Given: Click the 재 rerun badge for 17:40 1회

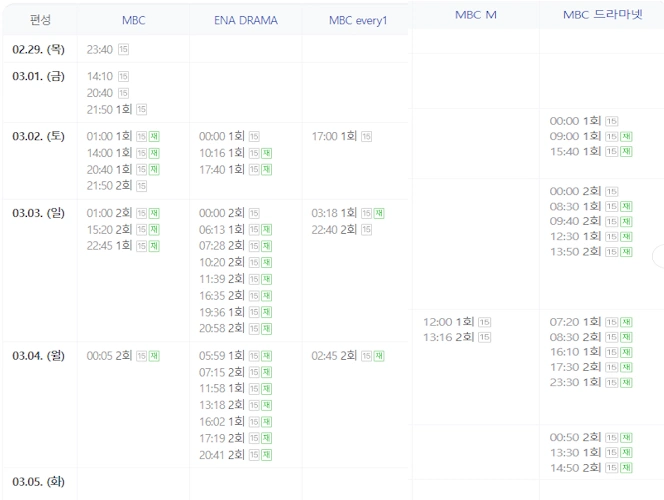Looking at the screenshot, I should [266, 169].
